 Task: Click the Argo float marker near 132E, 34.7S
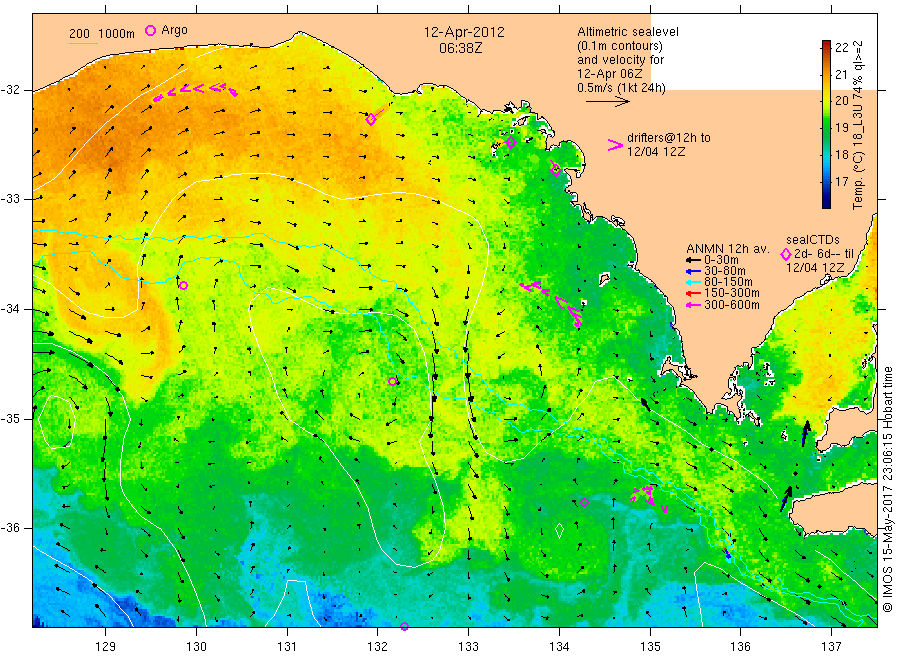pyautogui.click(x=393, y=381)
